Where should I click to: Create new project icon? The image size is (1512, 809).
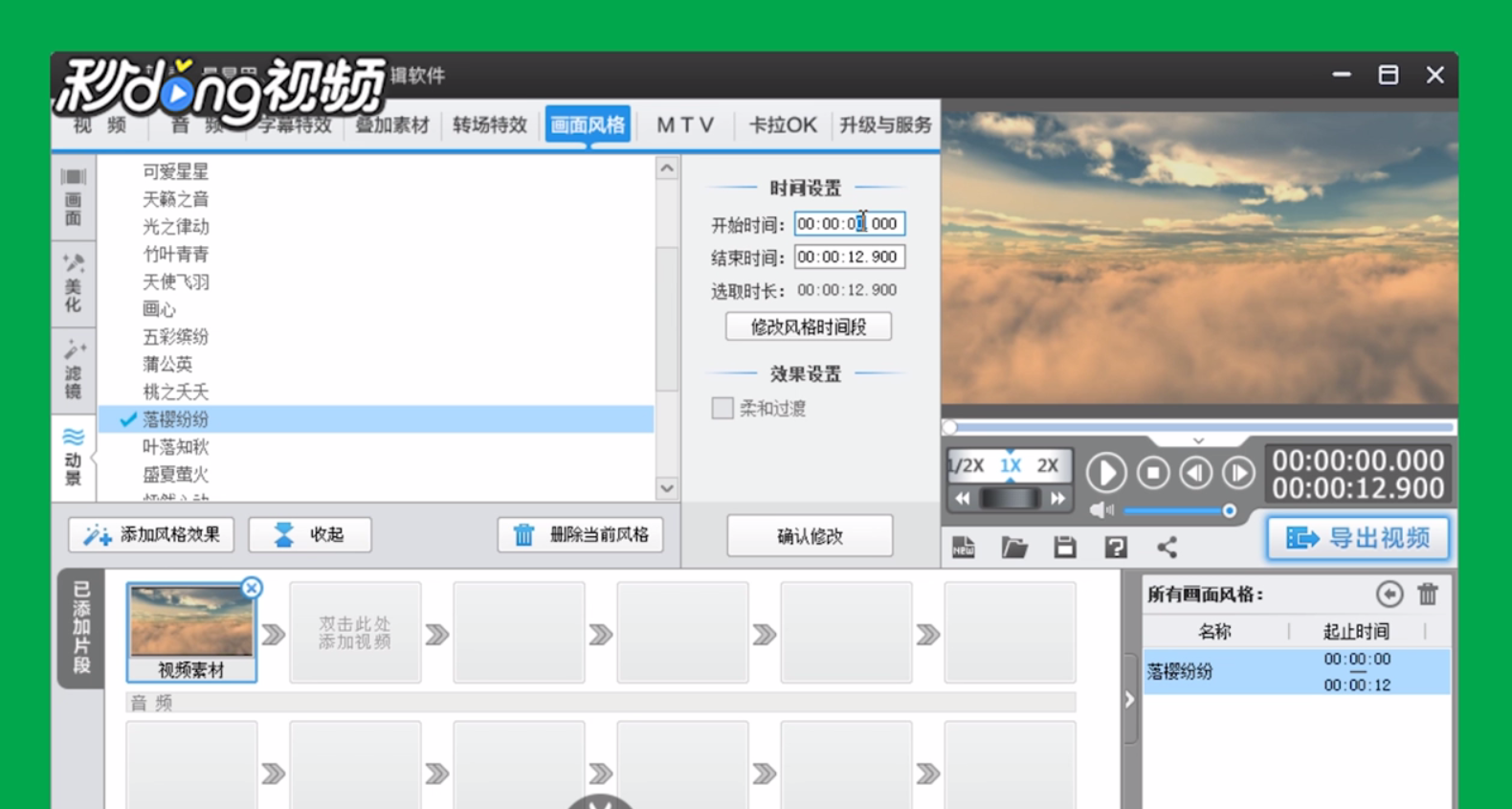click(964, 548)
